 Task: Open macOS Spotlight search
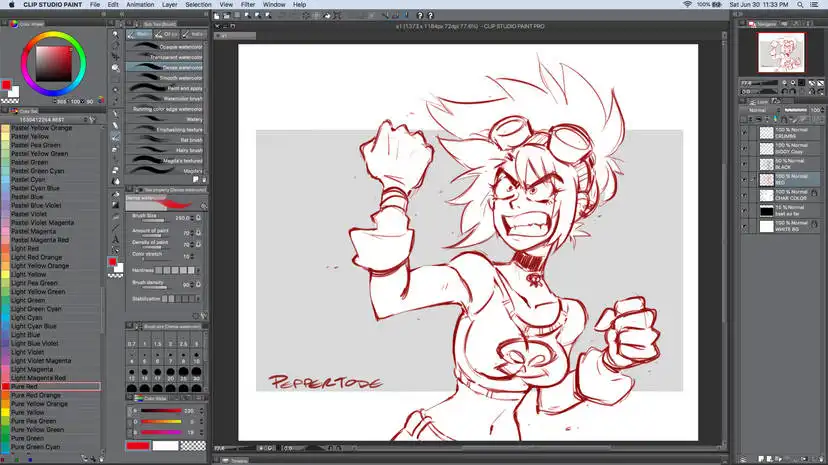(801, 4)
